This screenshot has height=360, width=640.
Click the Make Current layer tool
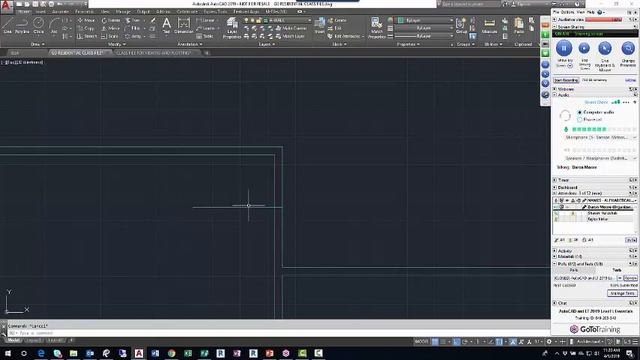tap(291, 28)
